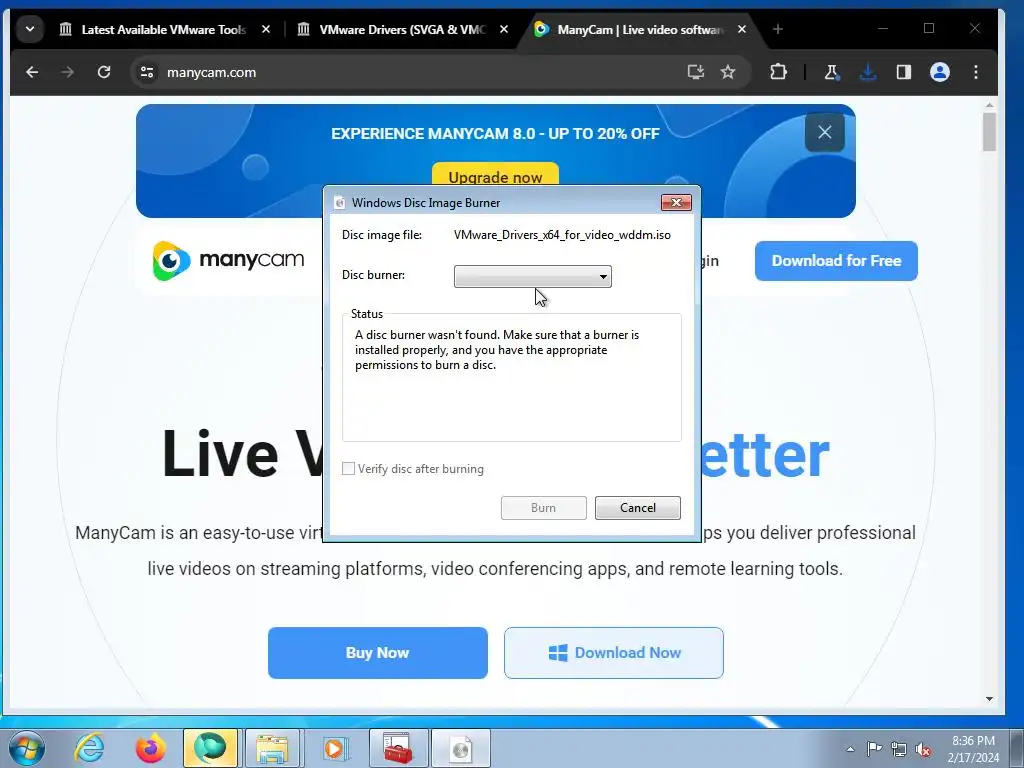This screenshot has height=768, width=1024.
Task: Click the page scrollbar up arrow
Action: [989, 104]
